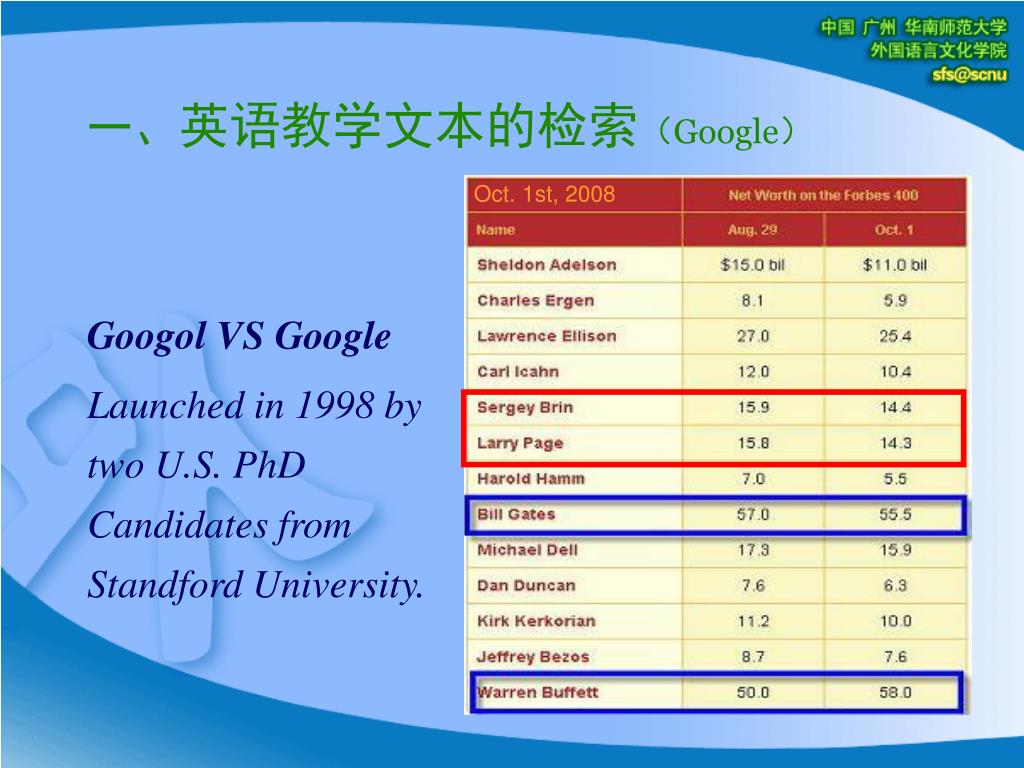1024x768 pixels.
Task: Click the 5.9 value in Charles Ergen row
Action: click(x=895, y=300)
